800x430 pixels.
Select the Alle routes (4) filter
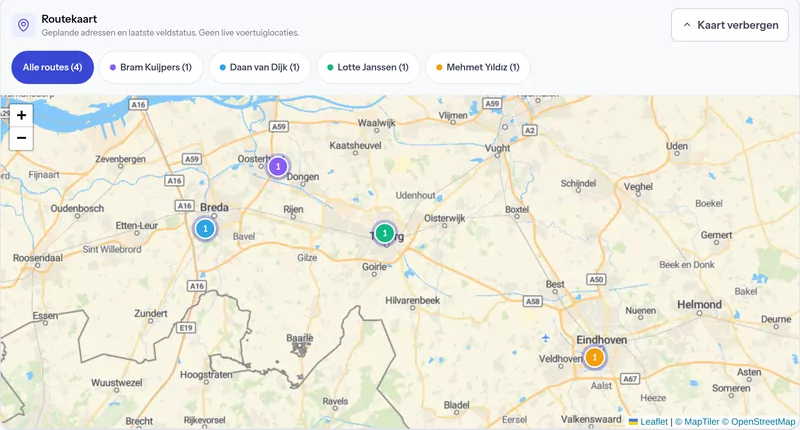pos(53,67)
